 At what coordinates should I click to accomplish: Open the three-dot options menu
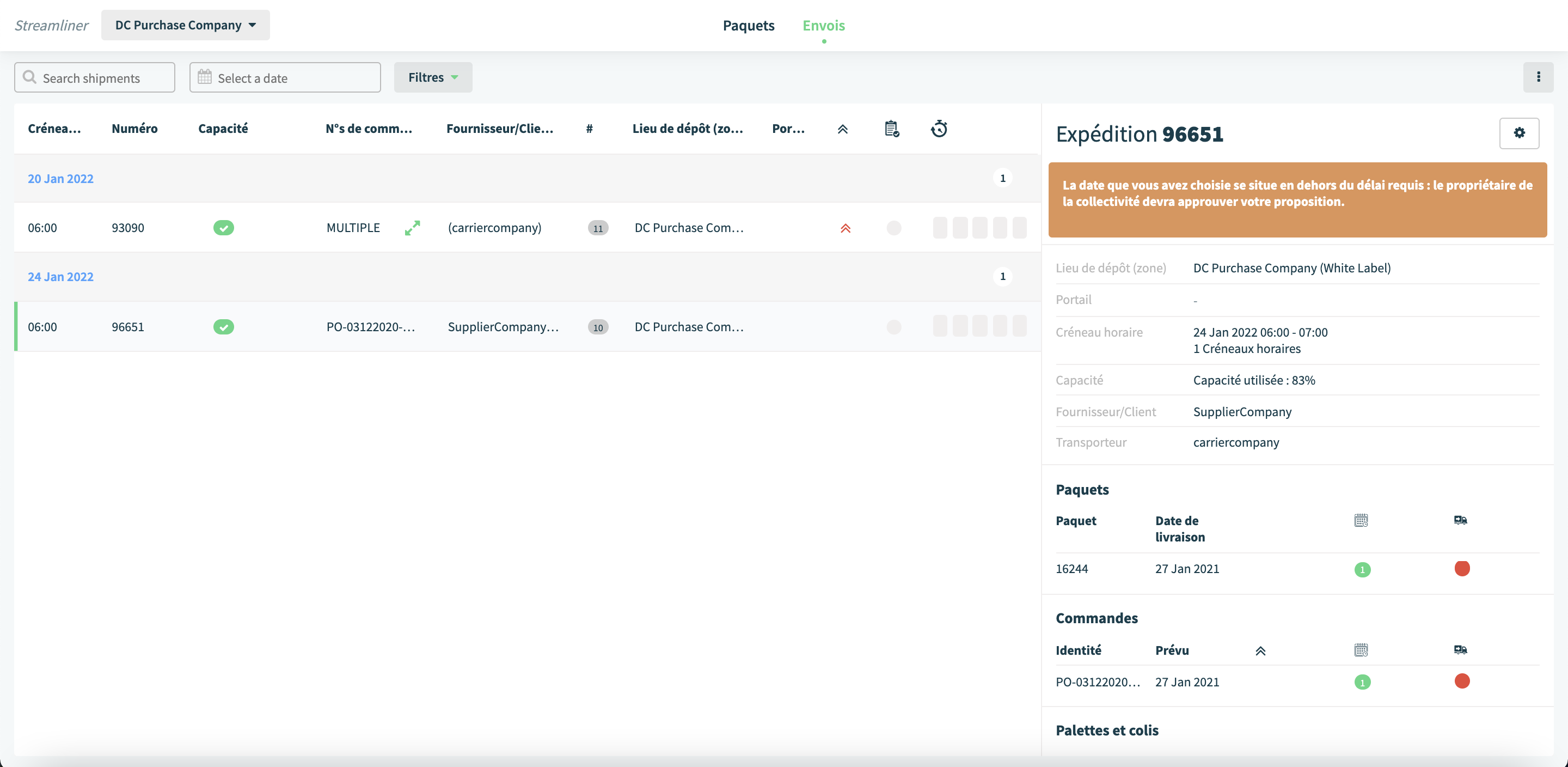1538,77
